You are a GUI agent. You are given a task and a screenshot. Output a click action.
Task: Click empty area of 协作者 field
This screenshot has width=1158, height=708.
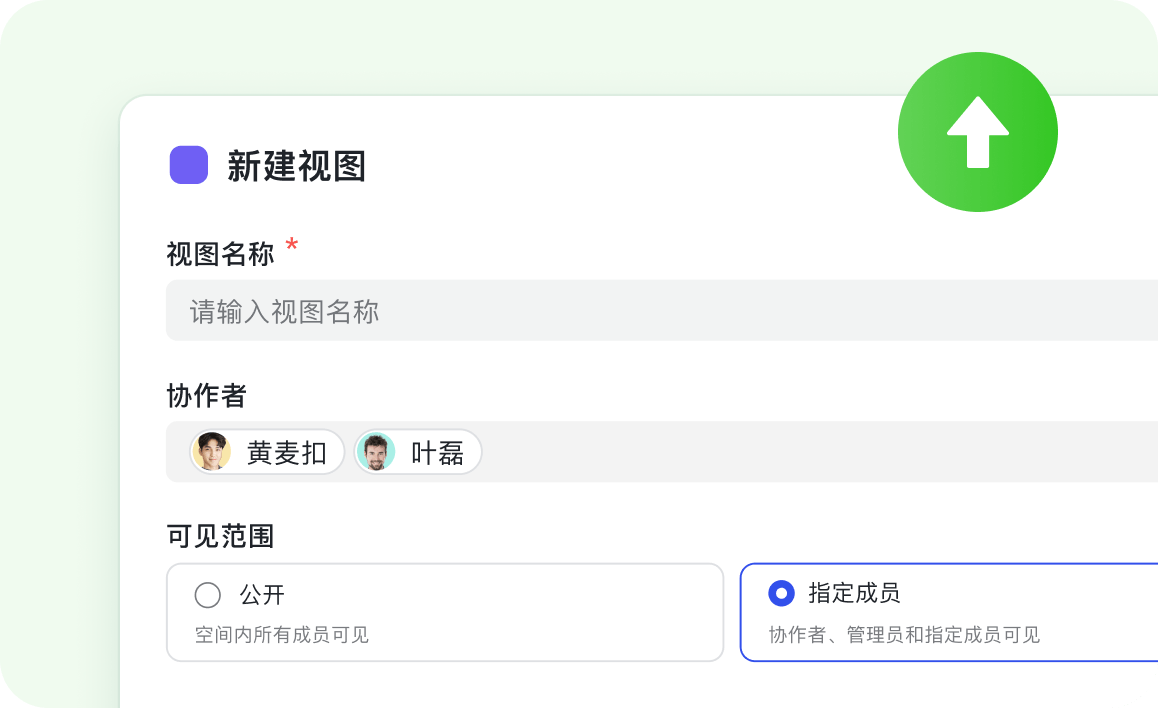800,452
